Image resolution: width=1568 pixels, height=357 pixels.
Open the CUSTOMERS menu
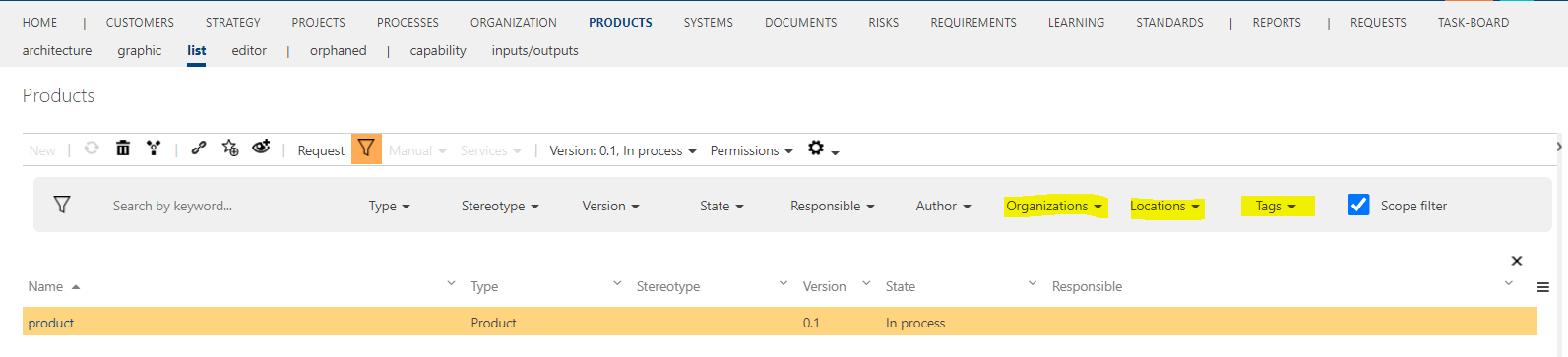pos(140,22)
